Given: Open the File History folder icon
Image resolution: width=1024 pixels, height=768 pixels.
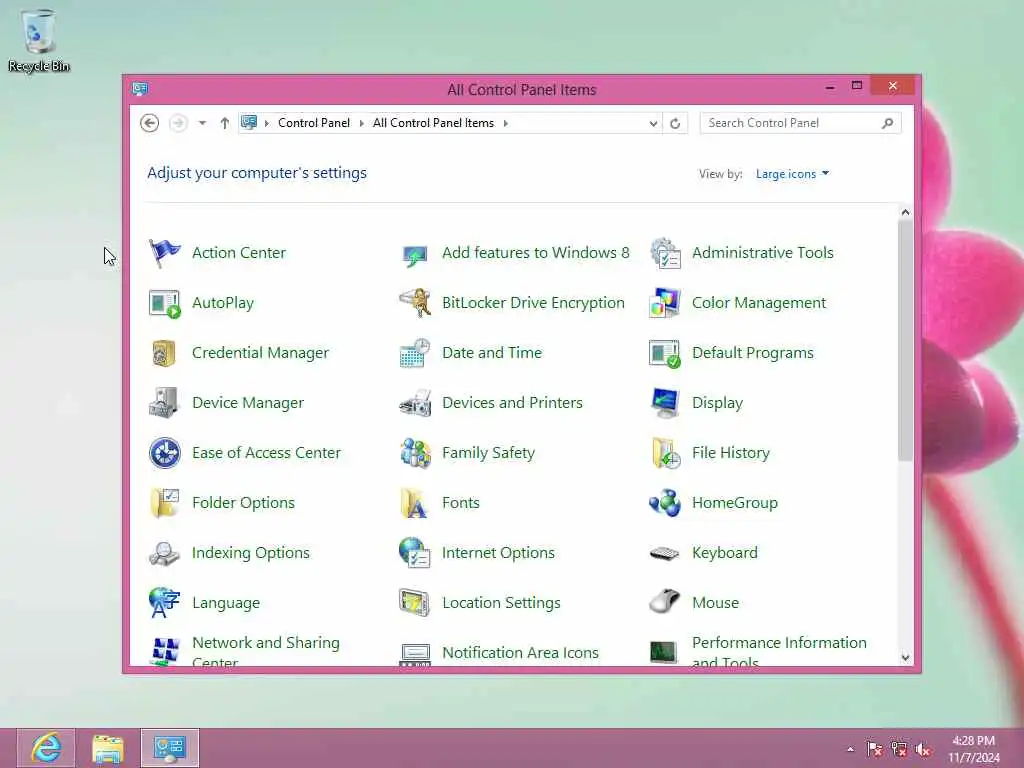Looking at the screenshot, I should click(665, 453).
